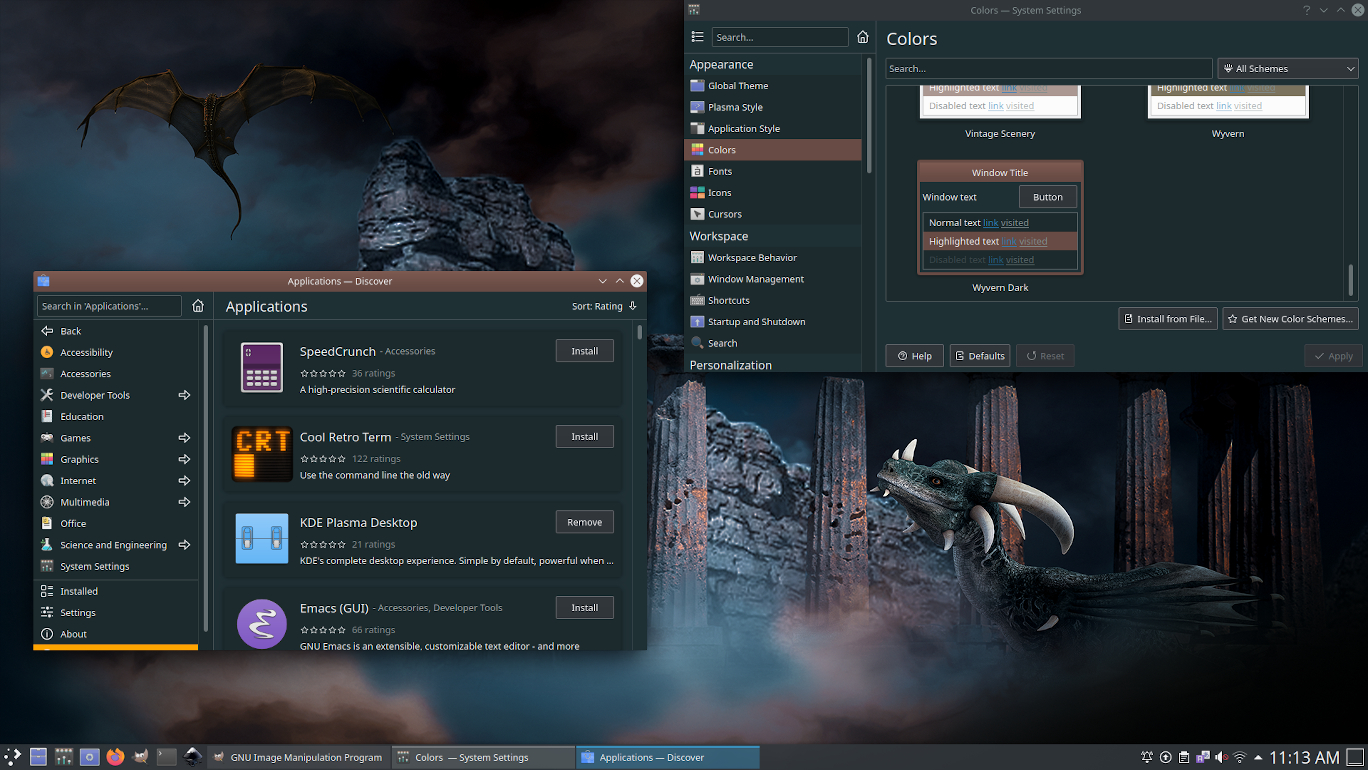The width and height of the screenshot is (1368, 770).
Task: Open Plasma Style in System Settings
Action: pyautogui.click(x=772, y=107)
